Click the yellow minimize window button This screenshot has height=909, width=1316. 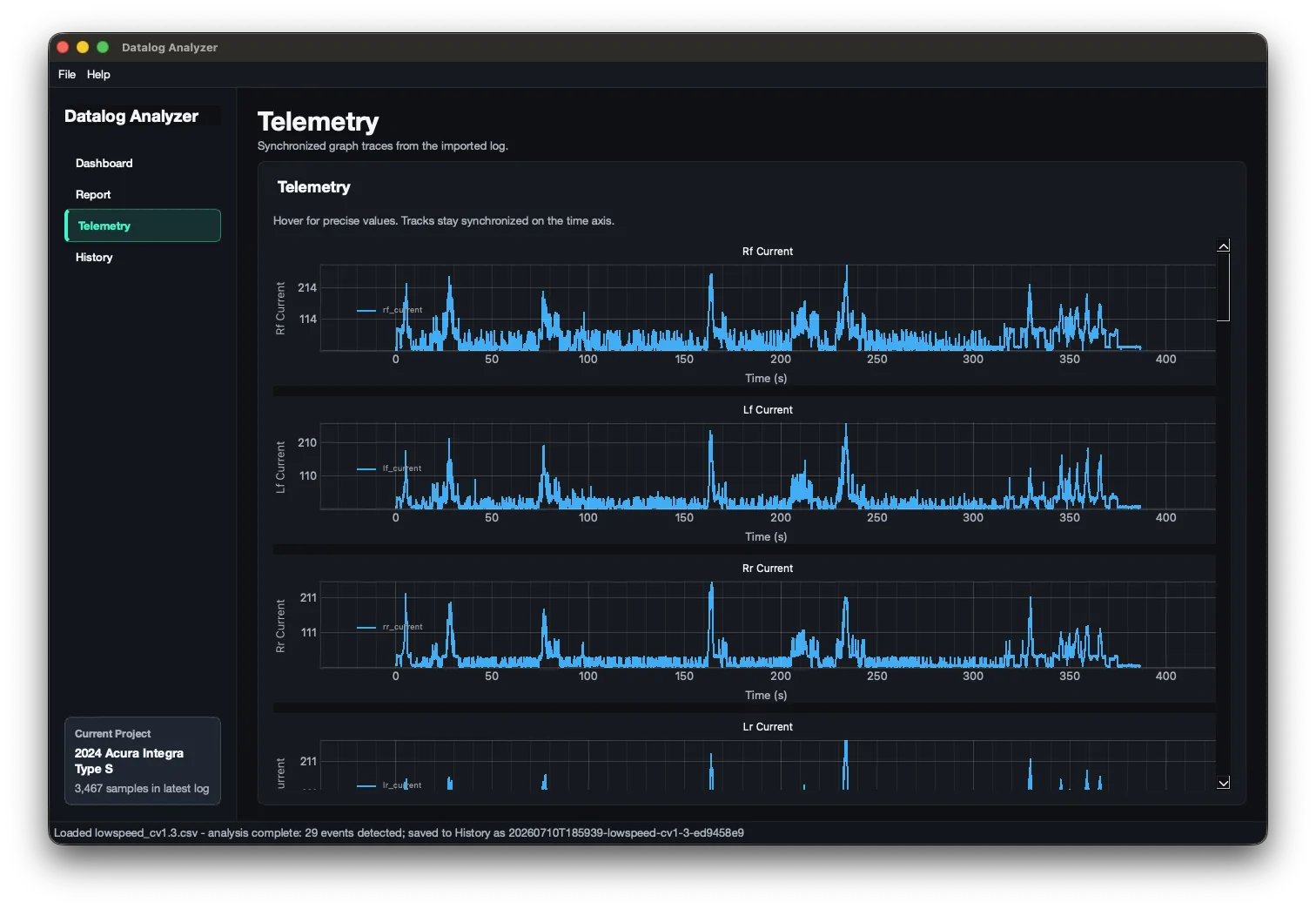pyautogui.click(x=83, y=47)
